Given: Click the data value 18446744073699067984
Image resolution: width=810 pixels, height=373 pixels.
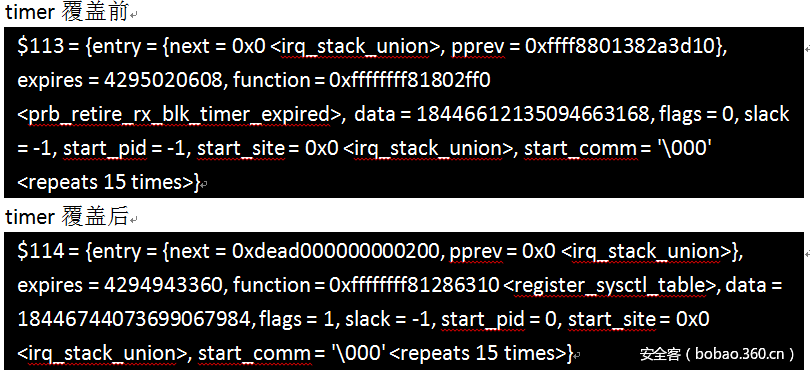Looking at the screenshot, I should (134, 319).
